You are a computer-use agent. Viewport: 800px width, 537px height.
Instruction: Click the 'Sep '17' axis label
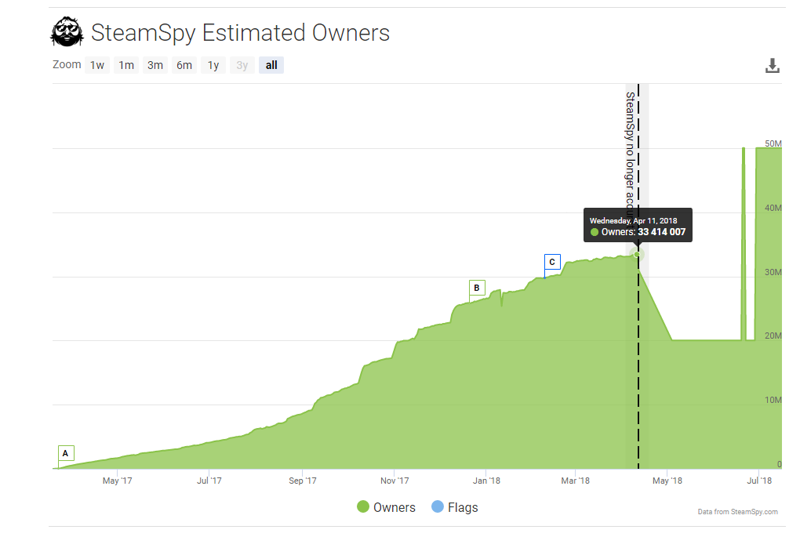(x=303, y=480)
